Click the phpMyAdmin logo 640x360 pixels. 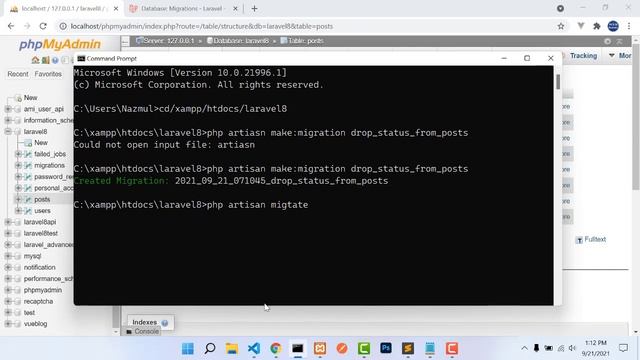click(60, 44)
